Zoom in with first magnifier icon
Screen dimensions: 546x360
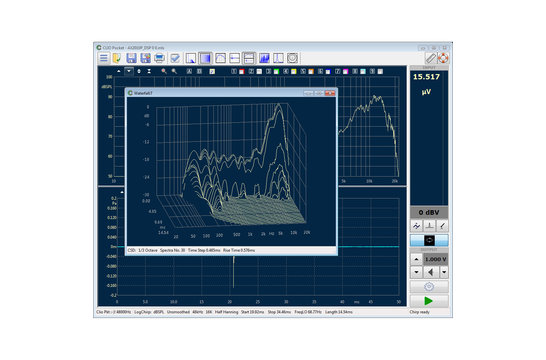(164, 71)
